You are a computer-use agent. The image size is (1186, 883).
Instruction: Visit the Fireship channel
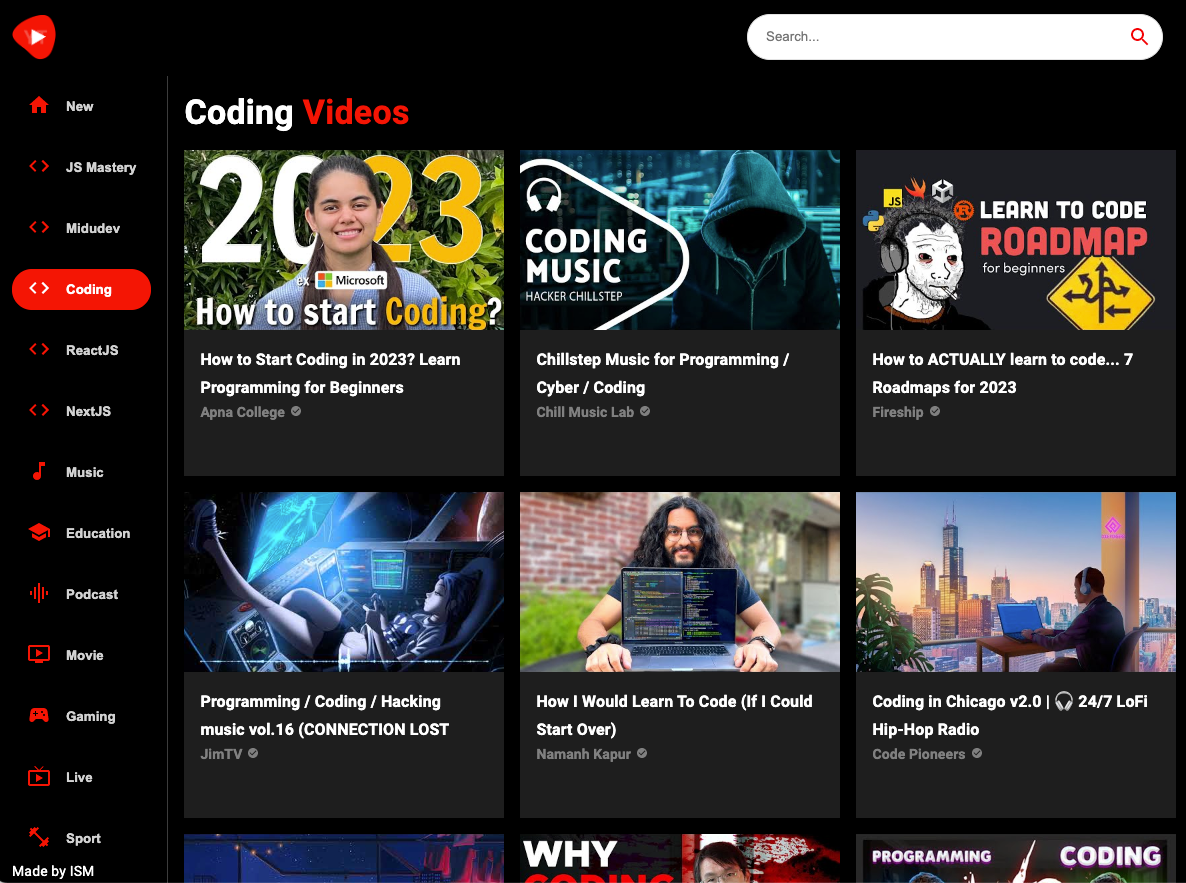click(897, 412)
